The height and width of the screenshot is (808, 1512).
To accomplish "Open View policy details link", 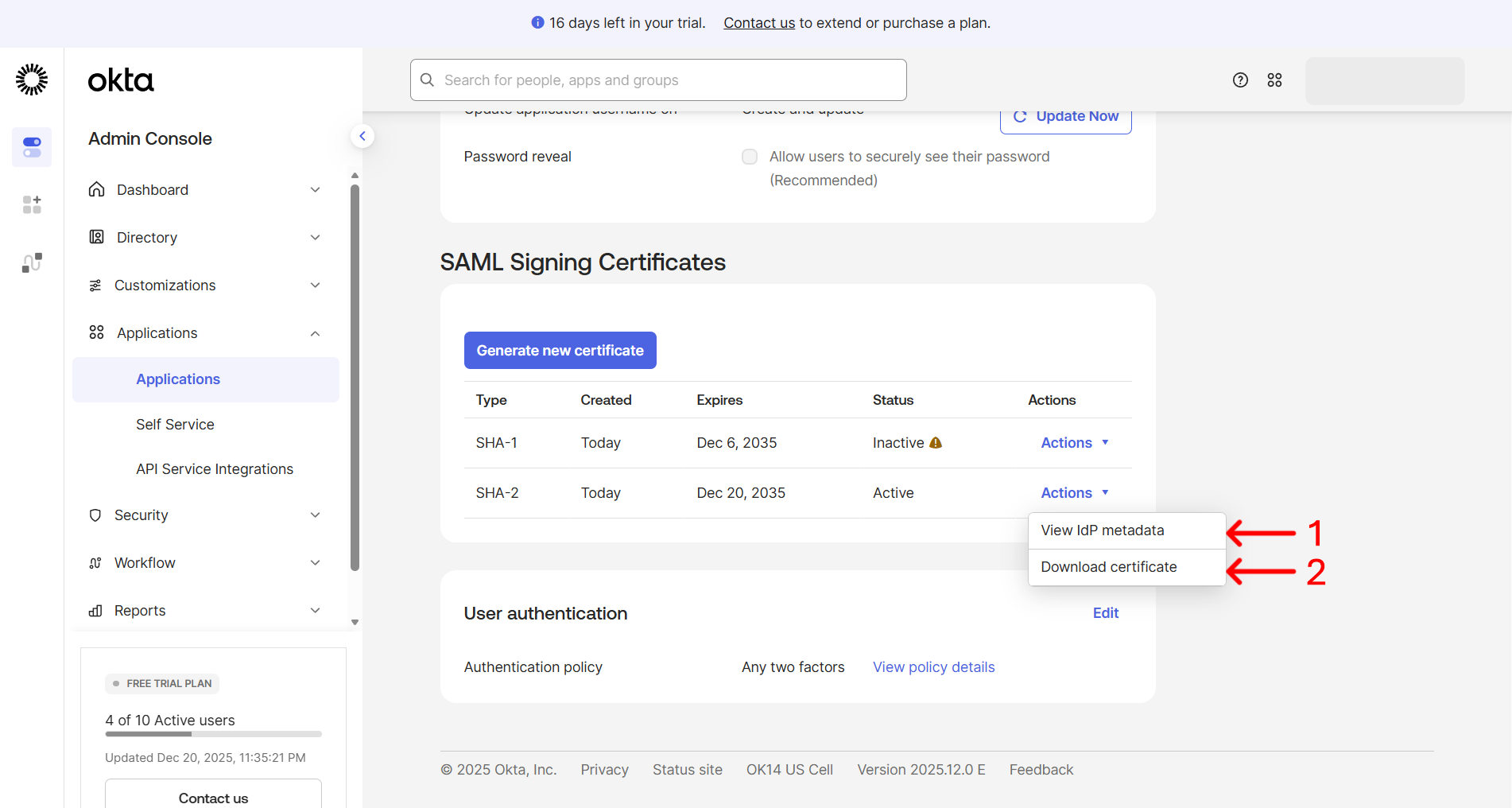I will [x=933, y=666].
